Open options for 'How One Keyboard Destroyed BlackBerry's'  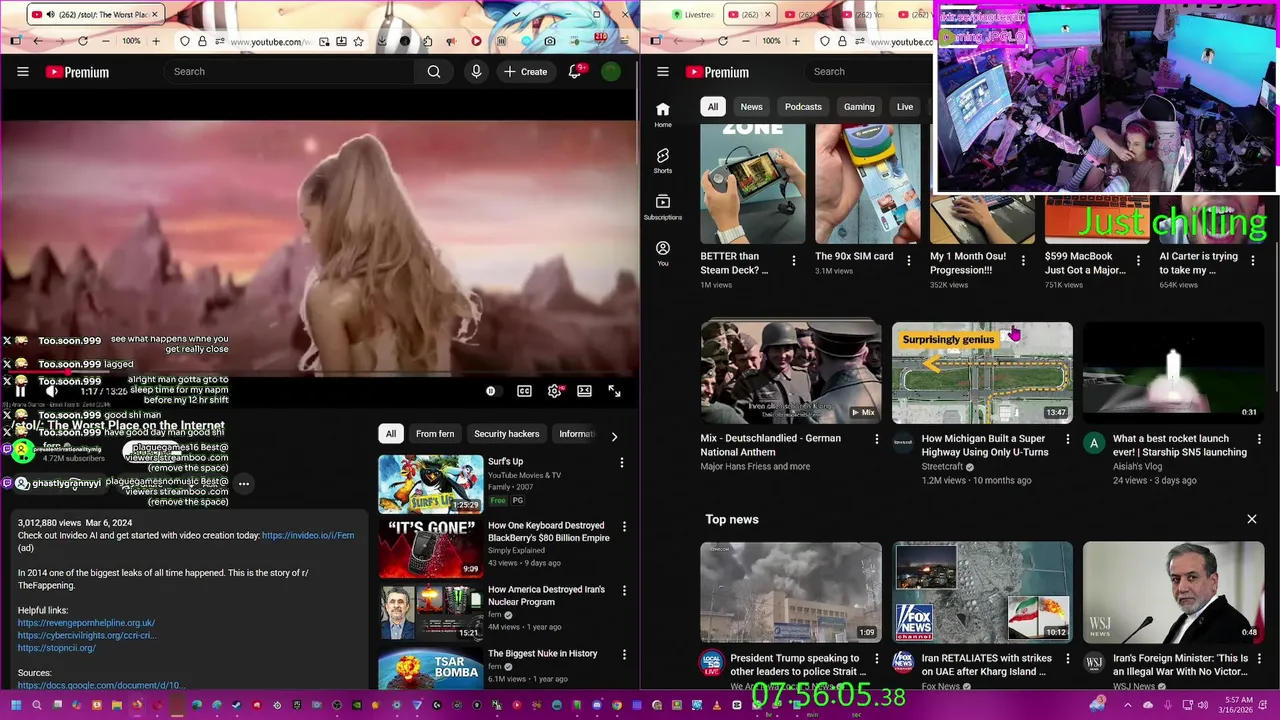pos(624,527)
